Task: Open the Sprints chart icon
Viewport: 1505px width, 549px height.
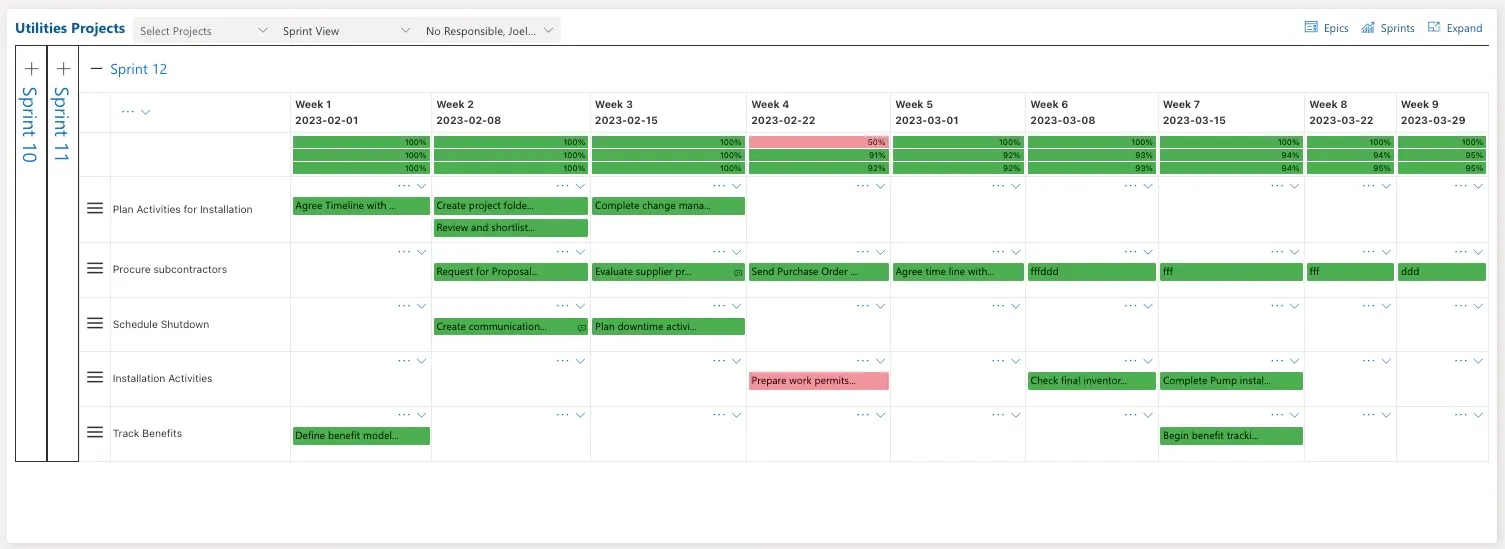Action: tap(1368, 28)
